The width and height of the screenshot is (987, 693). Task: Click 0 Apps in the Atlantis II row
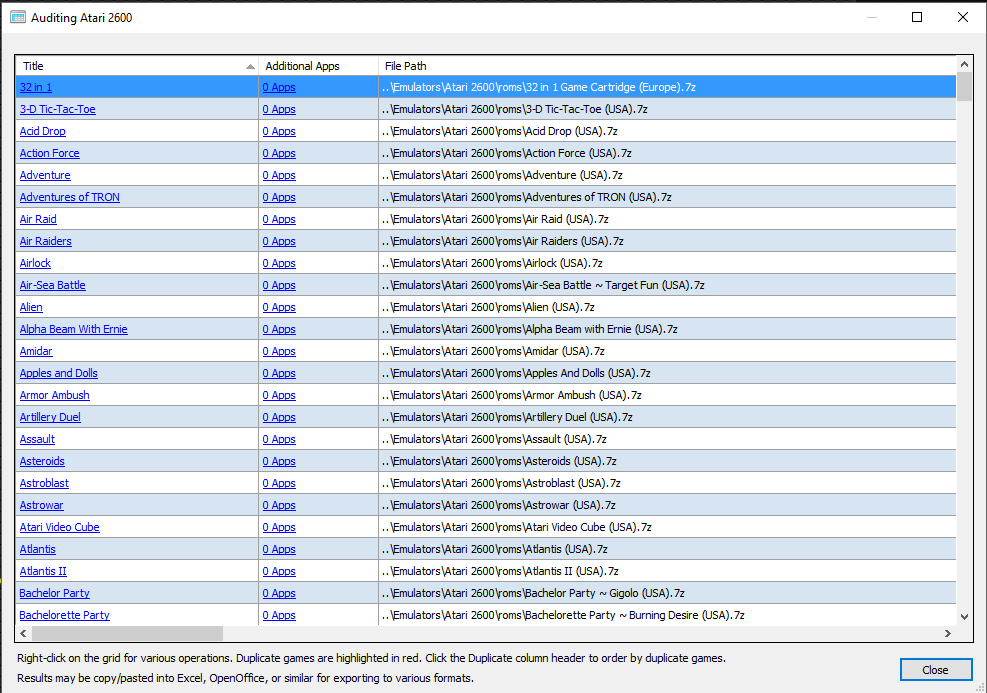pos(279,572)
